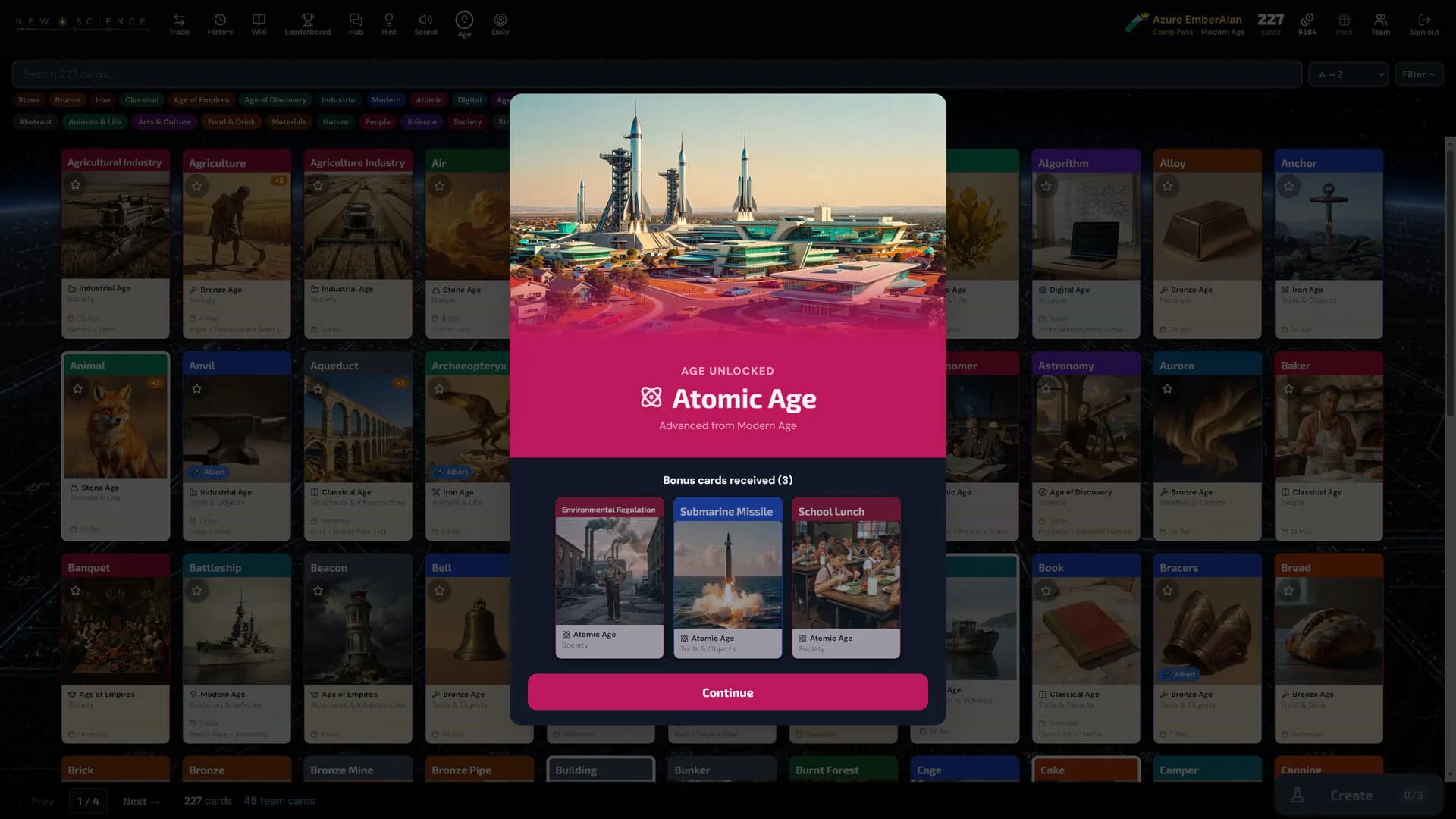Open the History icon
Image resolution: width=1456 pixels, height=819 pixels.
click(x=220, y=24)
